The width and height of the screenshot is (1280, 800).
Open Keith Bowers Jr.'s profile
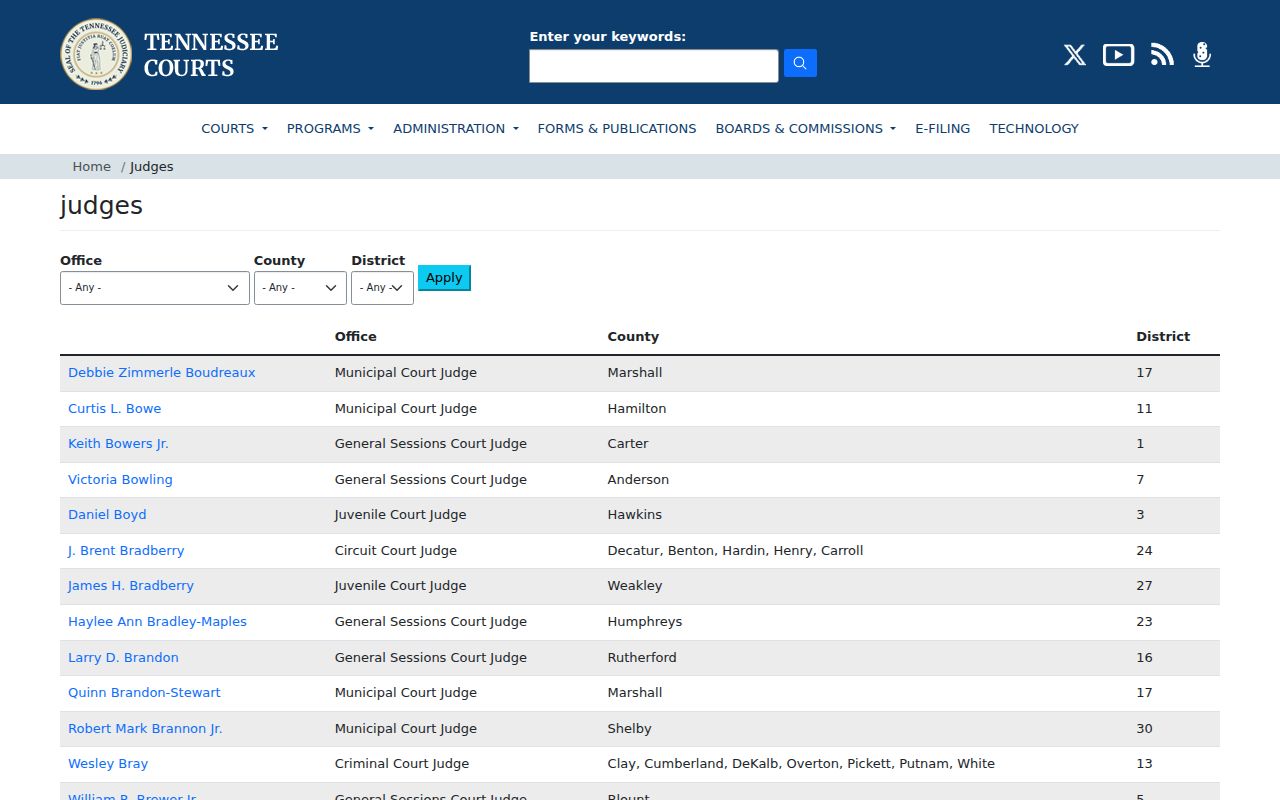118,444
